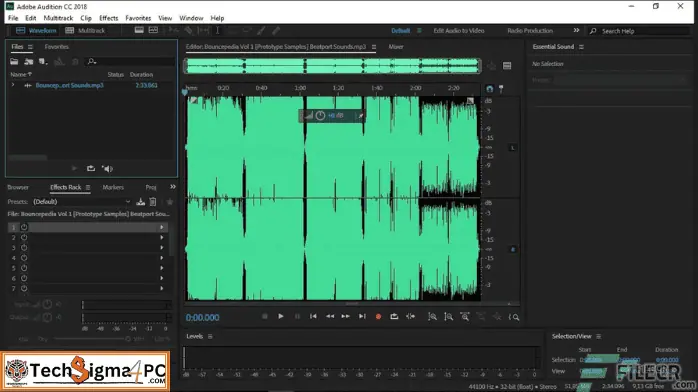Stop playback

tap(265, 316)
